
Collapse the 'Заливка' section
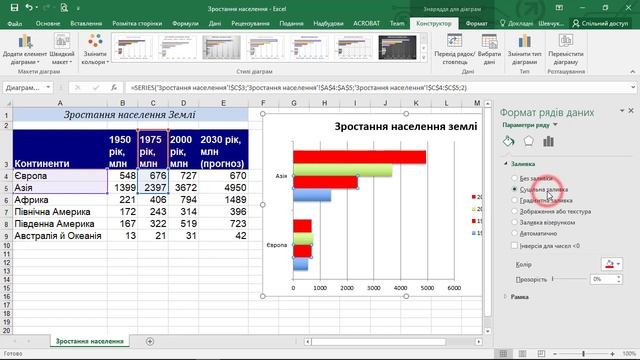506,164
